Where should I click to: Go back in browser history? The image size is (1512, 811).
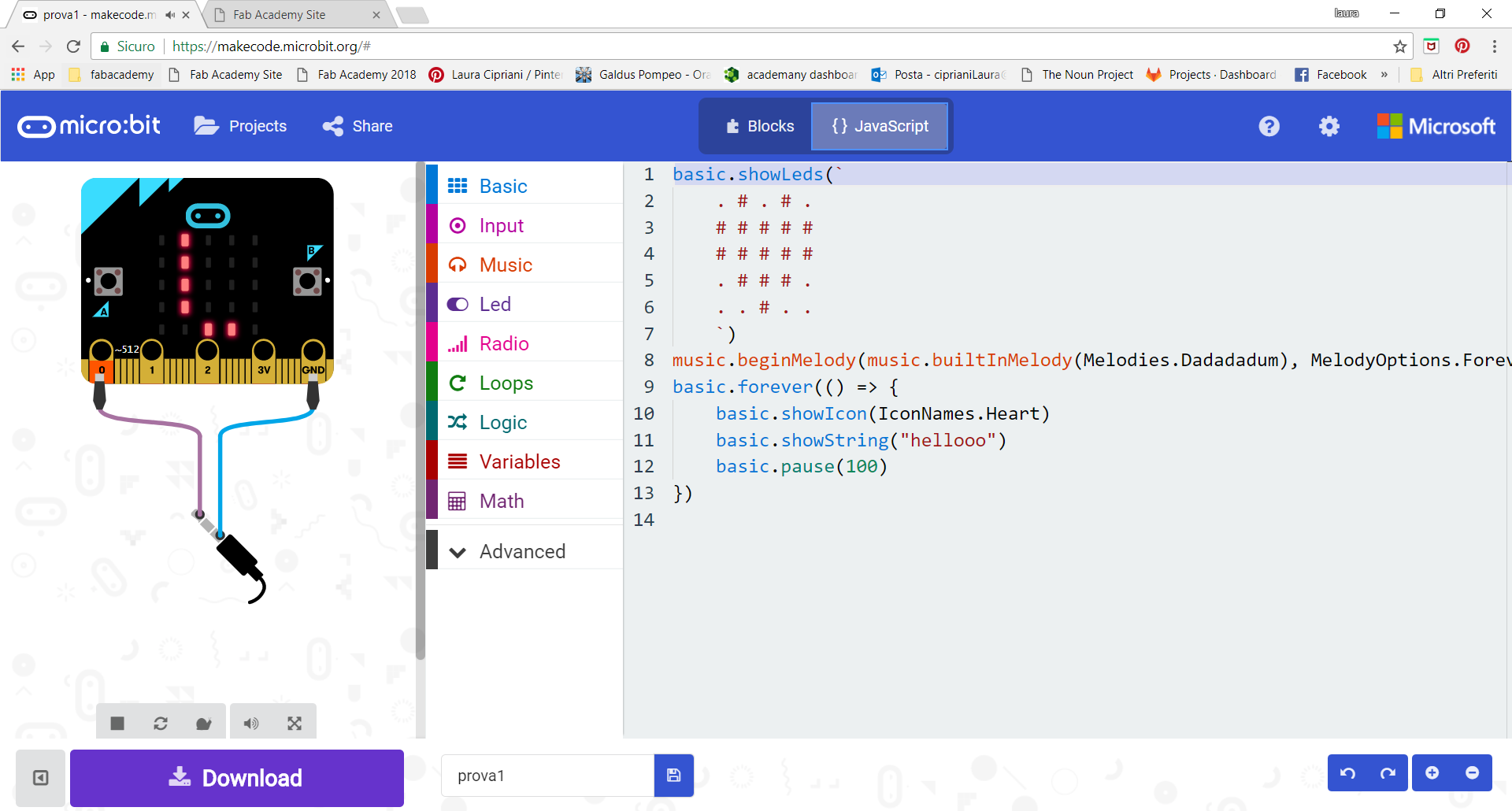pyautogui.click(x=18, y=46)
